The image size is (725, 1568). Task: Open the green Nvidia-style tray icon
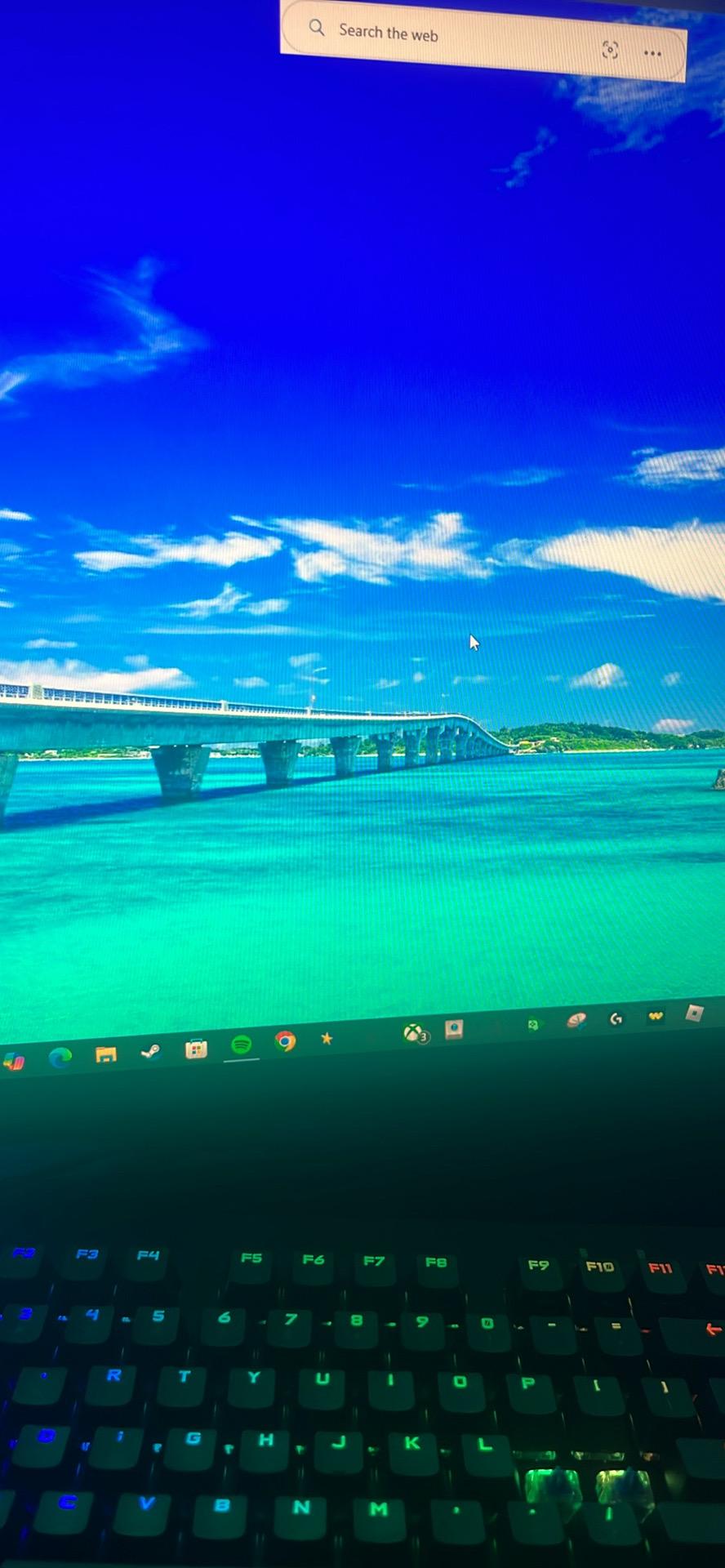[x=533, y=1023]
